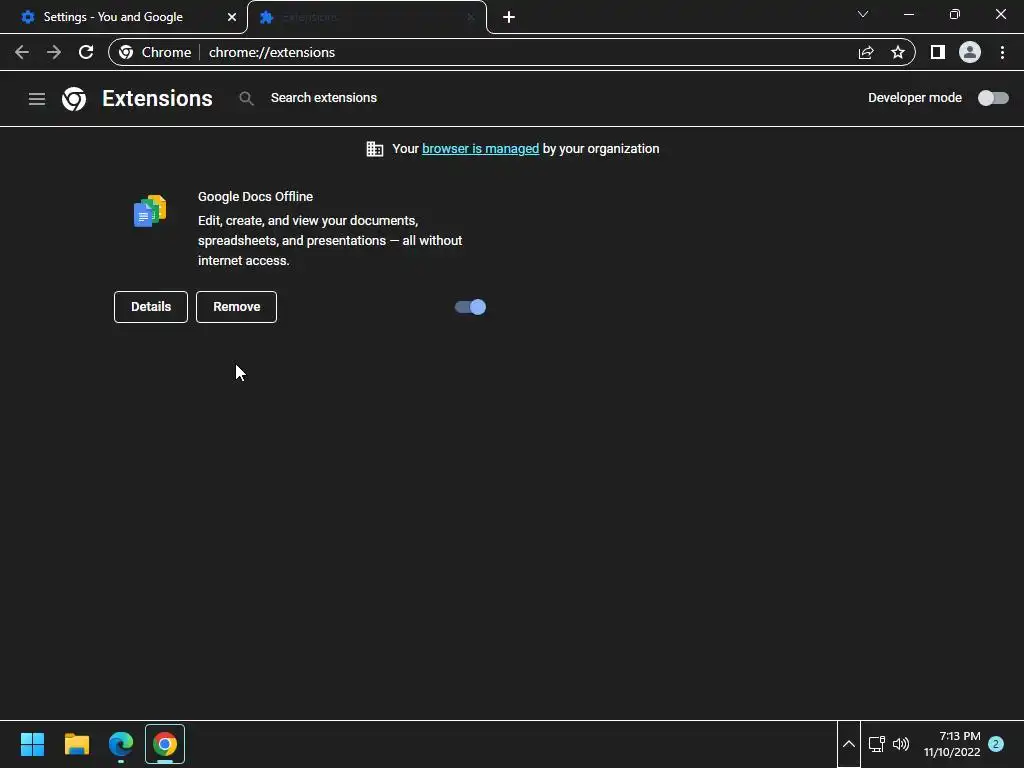Image resolution: width=1024 pixels, height=768 pixels.
Task: Disable the Google Docs Offline extension toggle
Action: (x=470, y=307)
